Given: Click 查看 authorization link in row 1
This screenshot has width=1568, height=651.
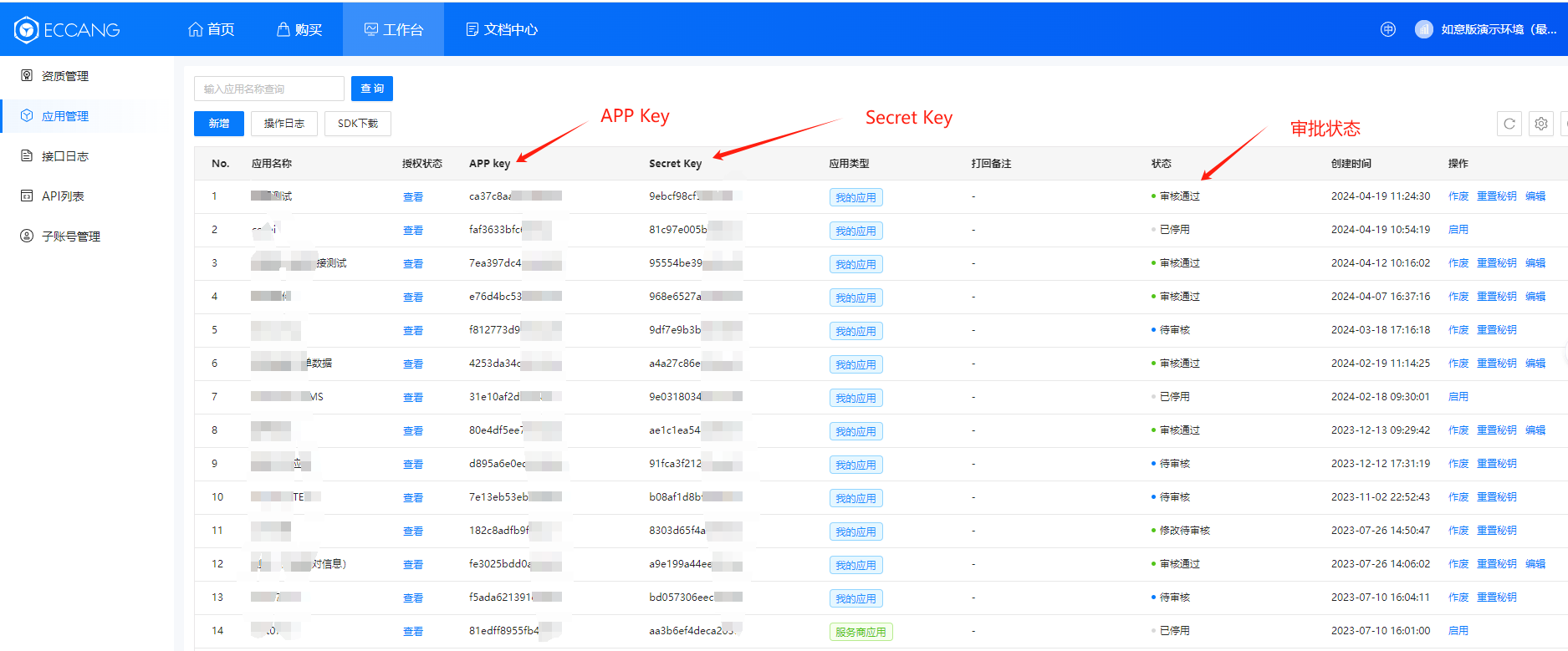Looking at the screenshot, I should pos(413,197).
